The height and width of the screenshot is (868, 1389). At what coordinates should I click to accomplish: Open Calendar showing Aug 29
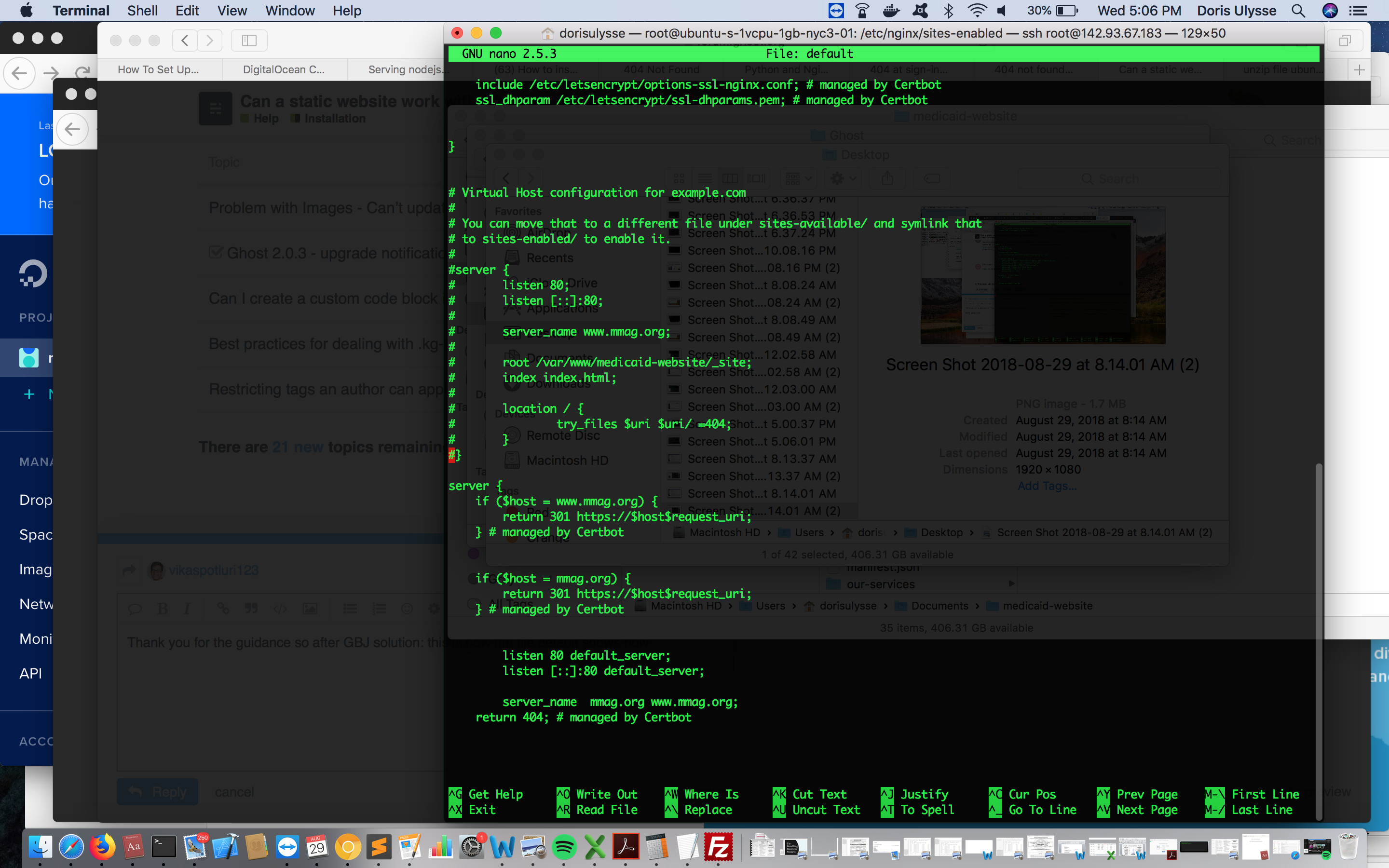click(317, 847)
